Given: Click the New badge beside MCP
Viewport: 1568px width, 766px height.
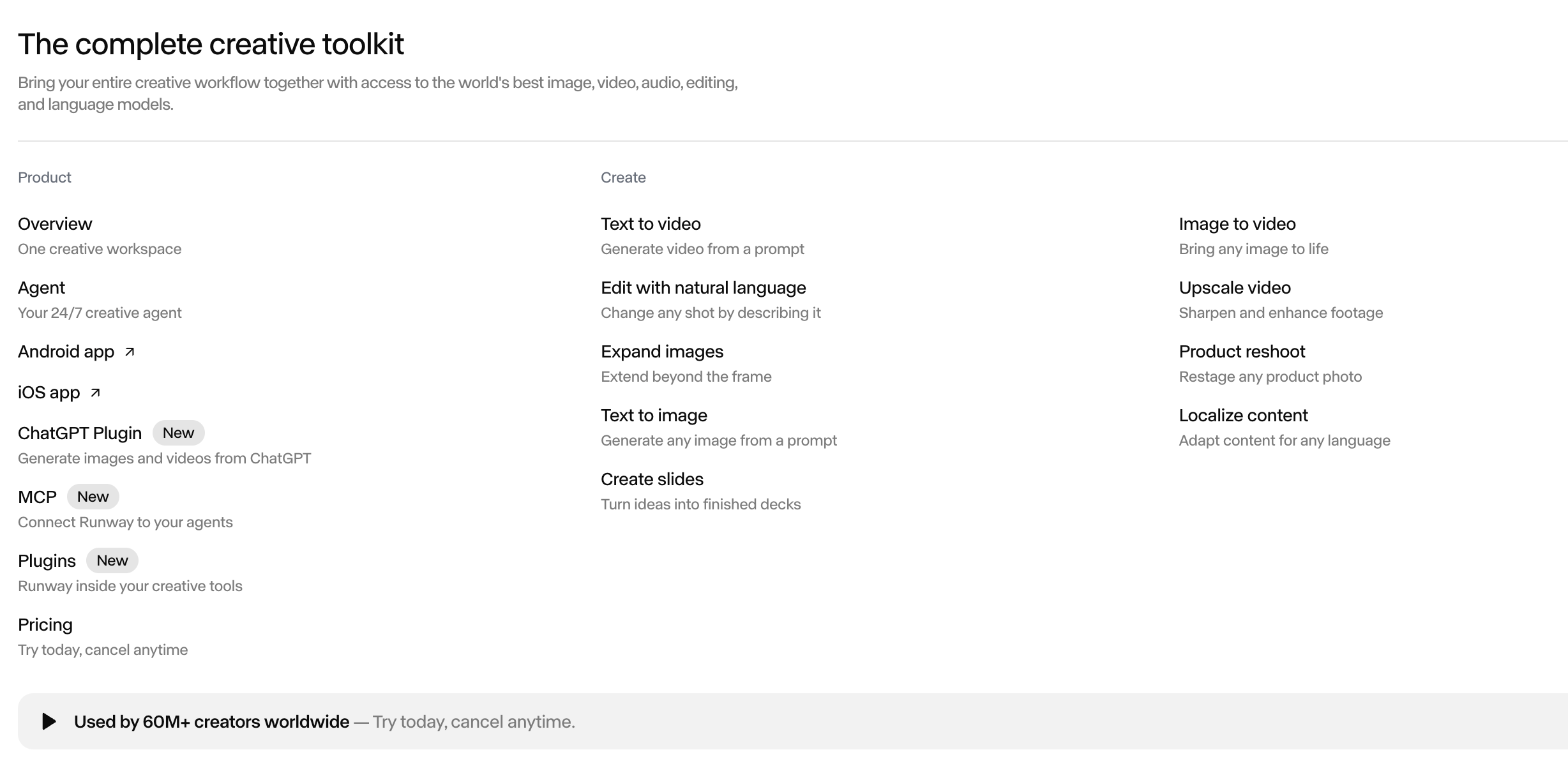Looking at the screenshot, I should [93, 497].
